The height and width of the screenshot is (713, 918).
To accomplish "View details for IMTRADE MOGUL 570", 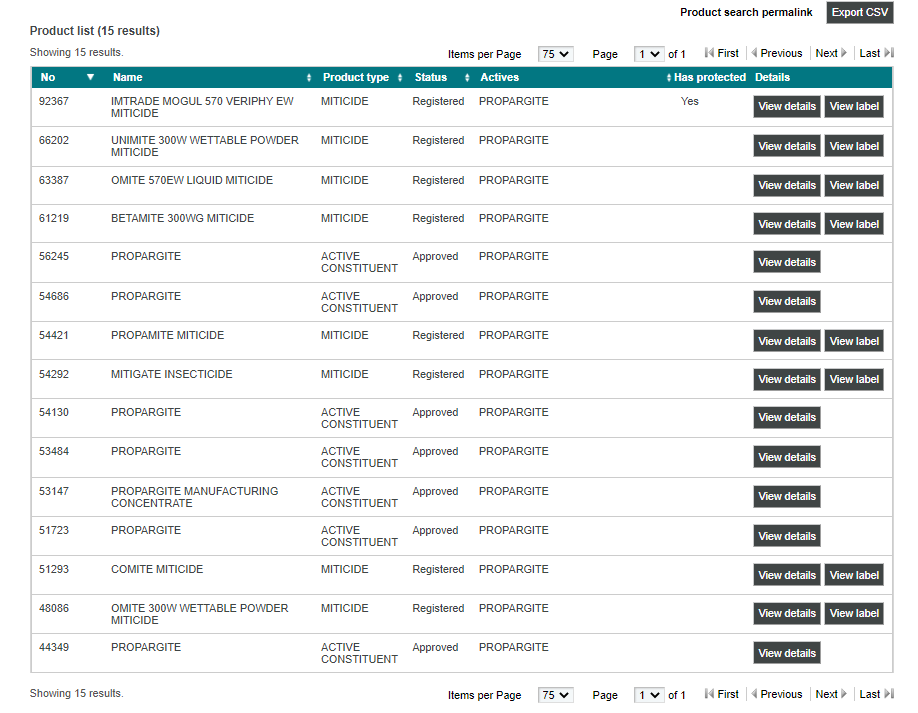I will pos(787,107).
